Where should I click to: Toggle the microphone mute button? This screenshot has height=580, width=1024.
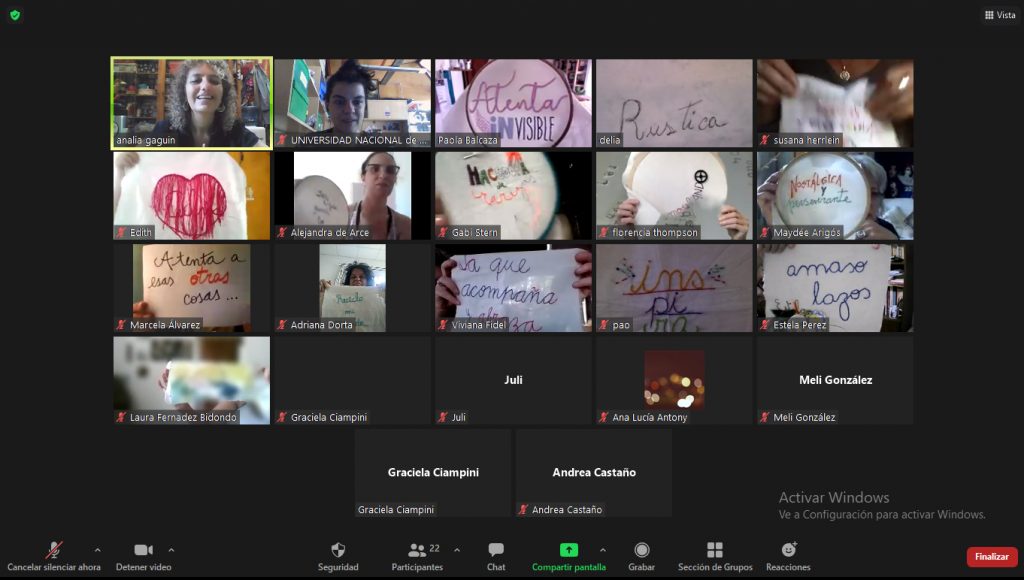coord(54,550)
